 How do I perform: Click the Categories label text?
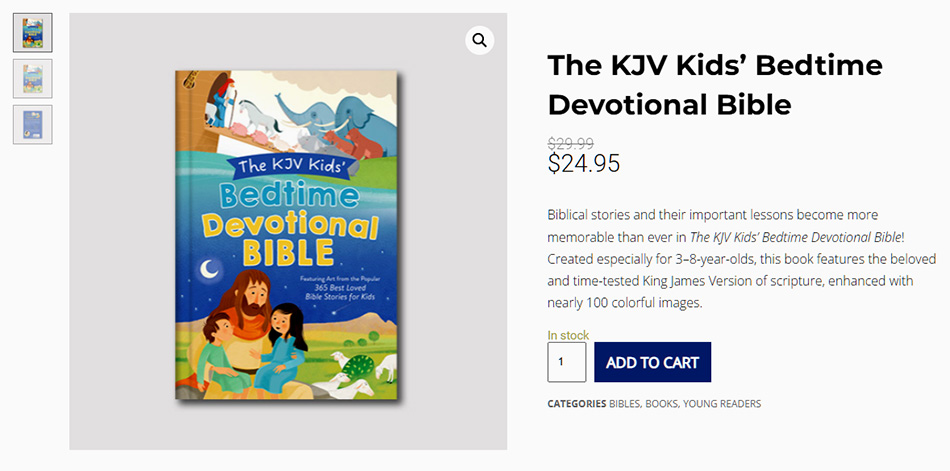(576, 404)
